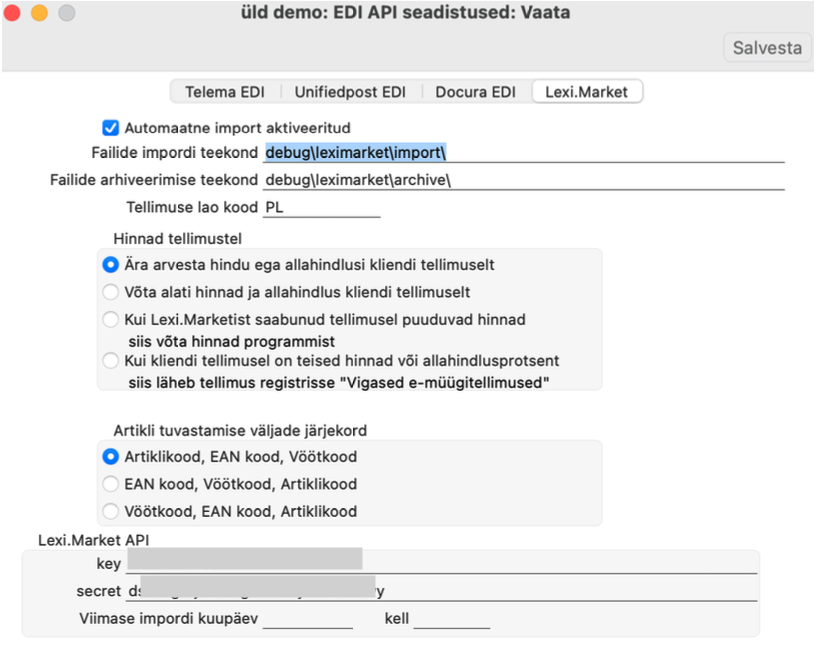
Task: Click the kell time field
Action: [x=452, y=619]
